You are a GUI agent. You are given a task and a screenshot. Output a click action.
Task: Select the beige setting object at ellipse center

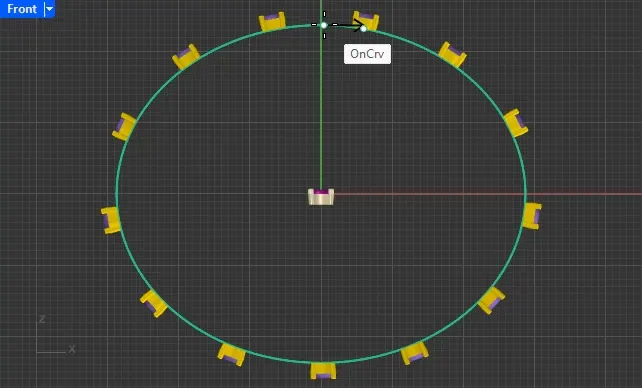(x=321, y=196)
